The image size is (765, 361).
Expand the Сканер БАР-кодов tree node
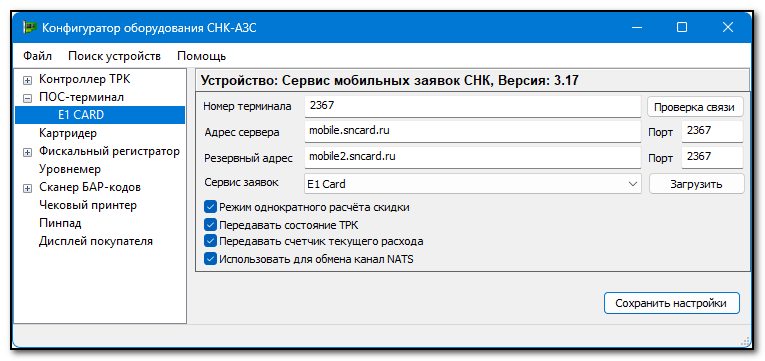[28, 188]
